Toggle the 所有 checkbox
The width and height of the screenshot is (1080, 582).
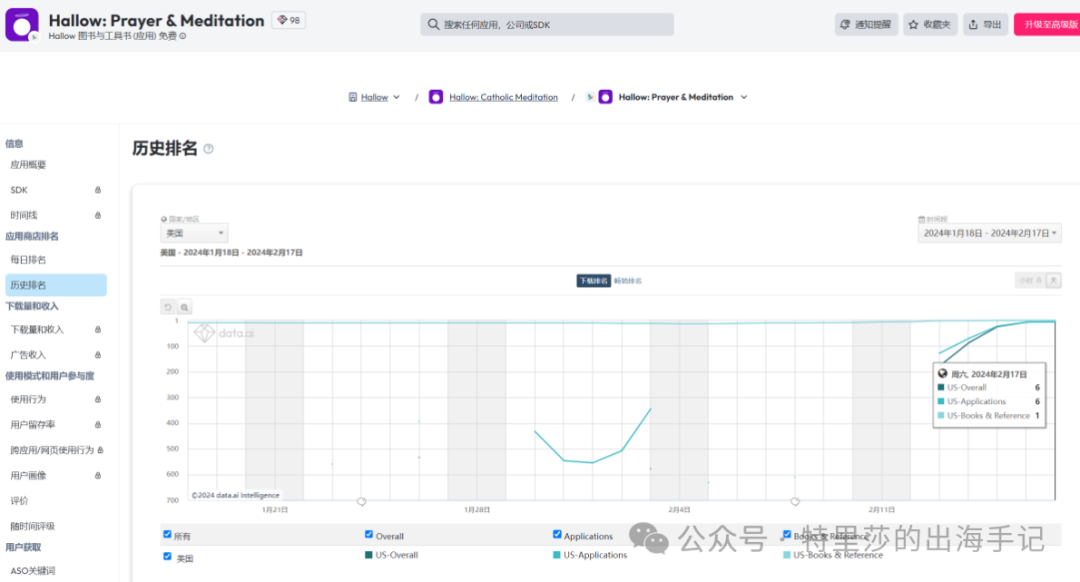(x=167, y=534)
